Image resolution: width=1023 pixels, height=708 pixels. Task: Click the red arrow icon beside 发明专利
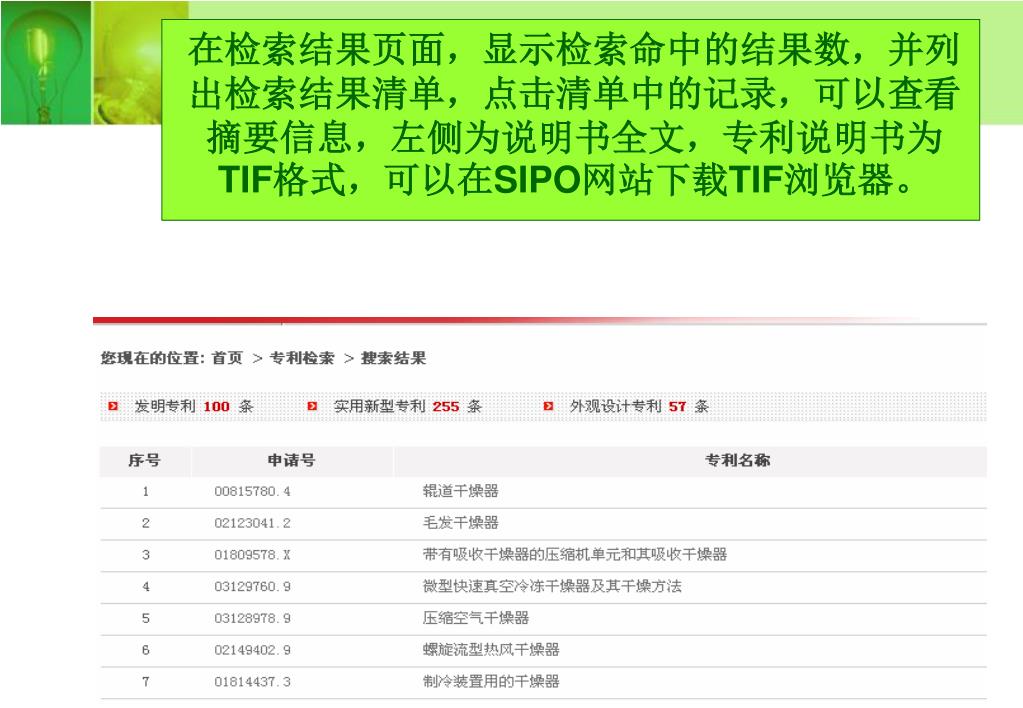pos(114,407)
